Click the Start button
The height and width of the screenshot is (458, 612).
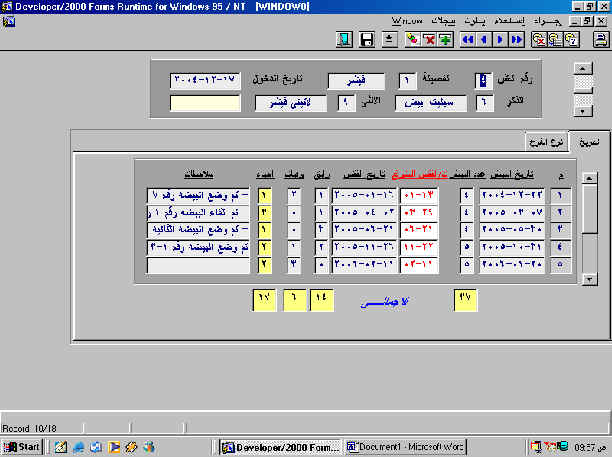(22, 447)
